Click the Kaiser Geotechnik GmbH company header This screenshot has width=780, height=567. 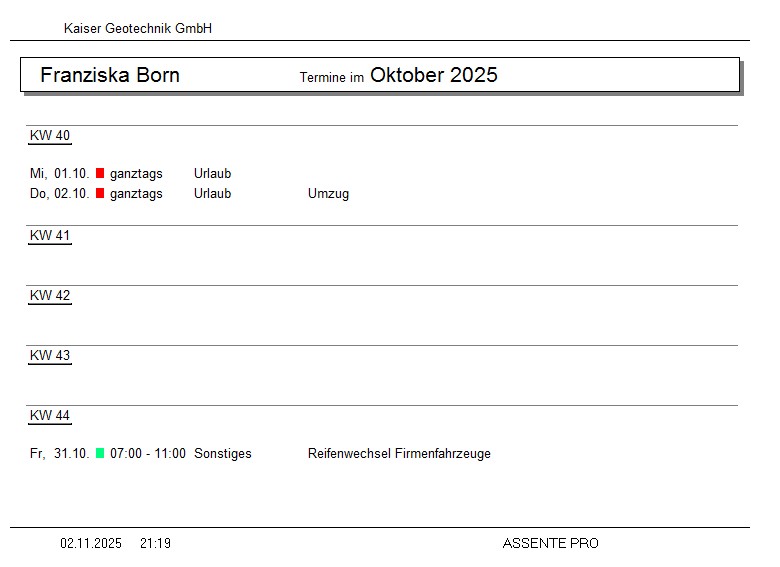coord(138,29)
